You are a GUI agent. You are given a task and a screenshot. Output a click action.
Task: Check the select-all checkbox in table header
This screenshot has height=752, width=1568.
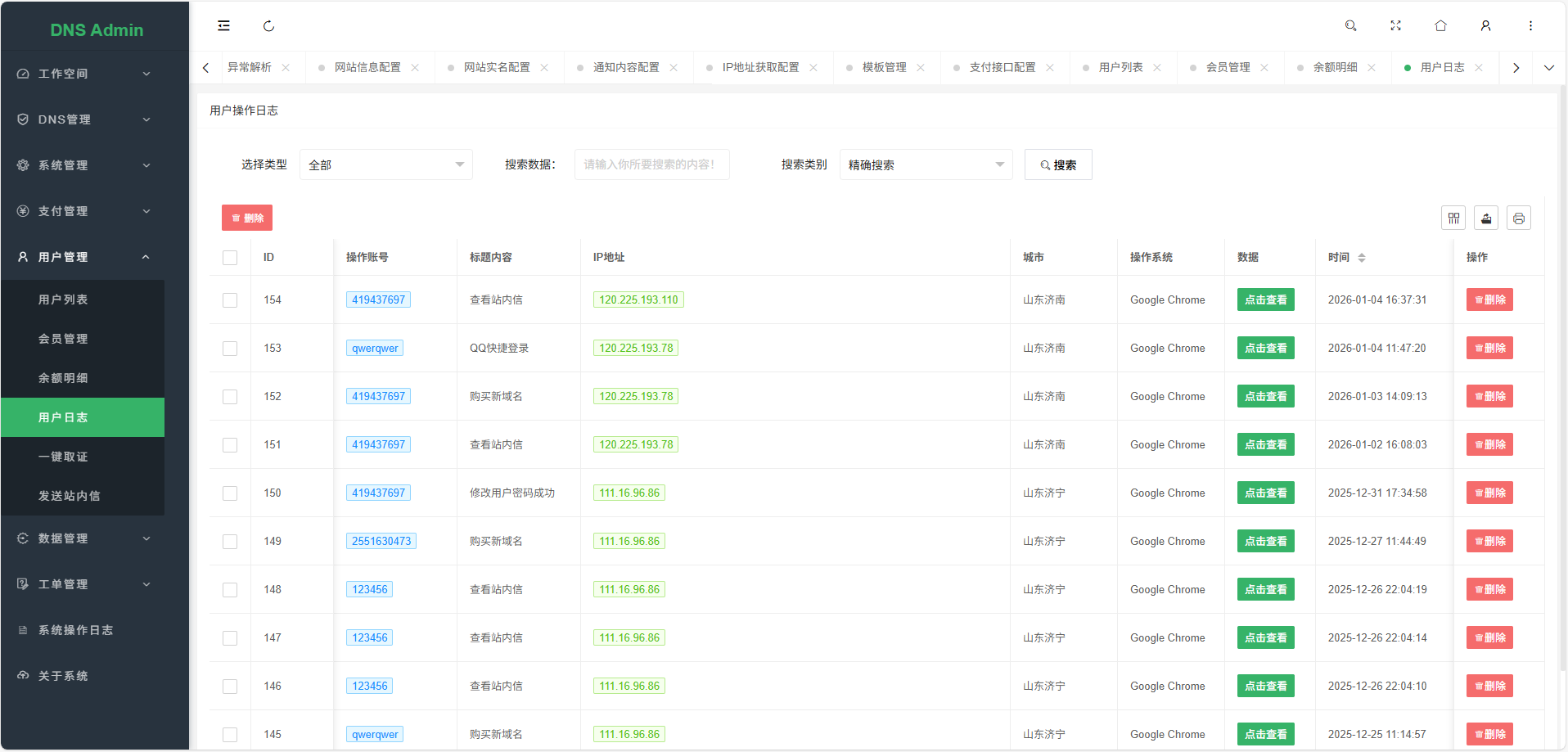pos(230,258)
